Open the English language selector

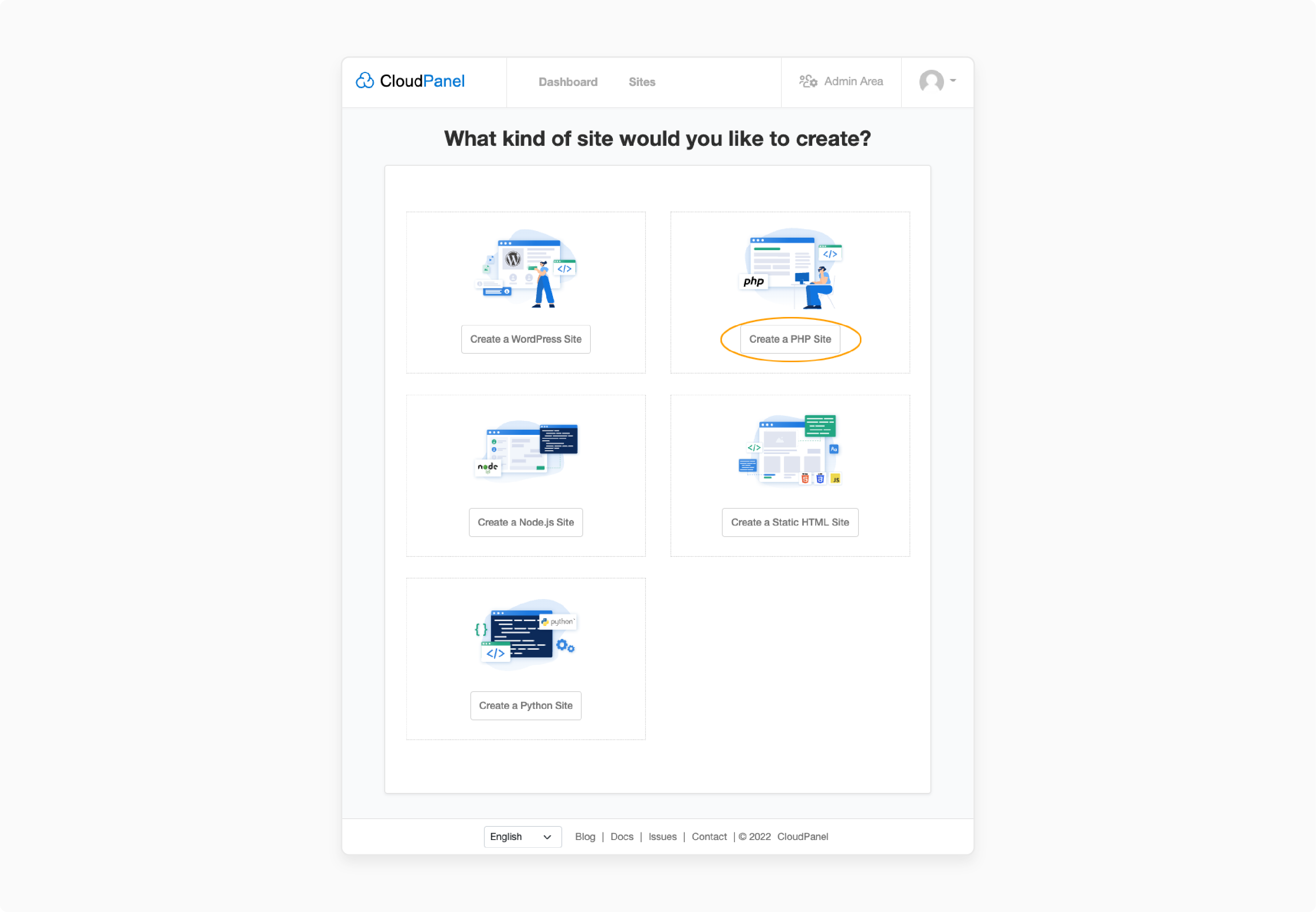(523, 837)
